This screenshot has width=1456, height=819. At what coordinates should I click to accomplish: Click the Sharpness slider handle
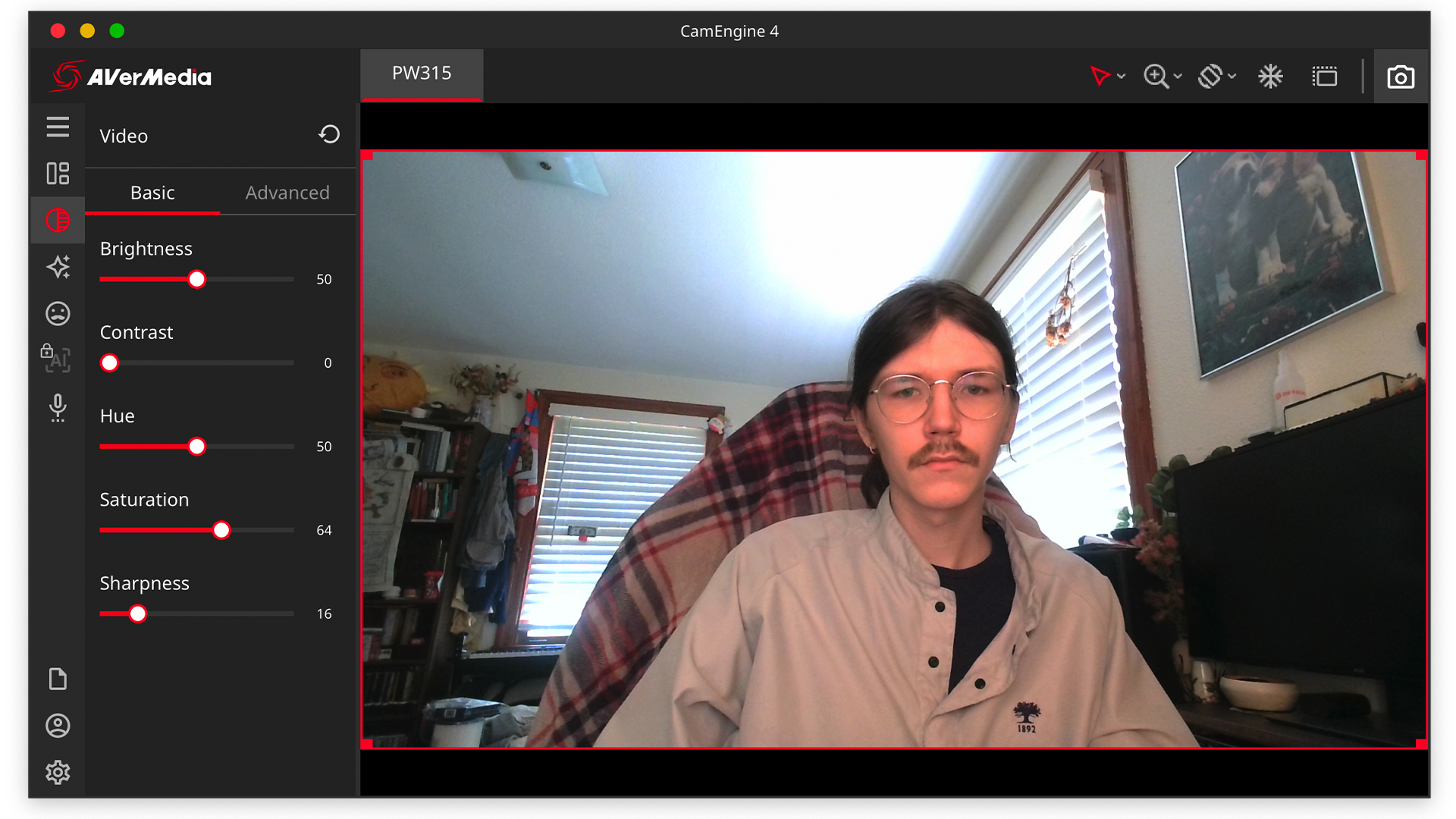pyautogui.click(x=137, y=613)
